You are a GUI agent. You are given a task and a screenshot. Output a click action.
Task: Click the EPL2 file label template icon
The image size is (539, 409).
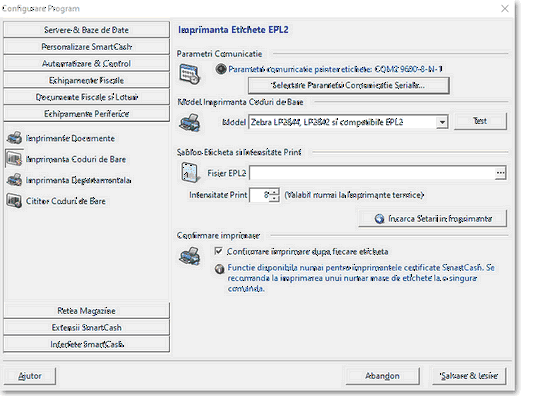point(190,172)
